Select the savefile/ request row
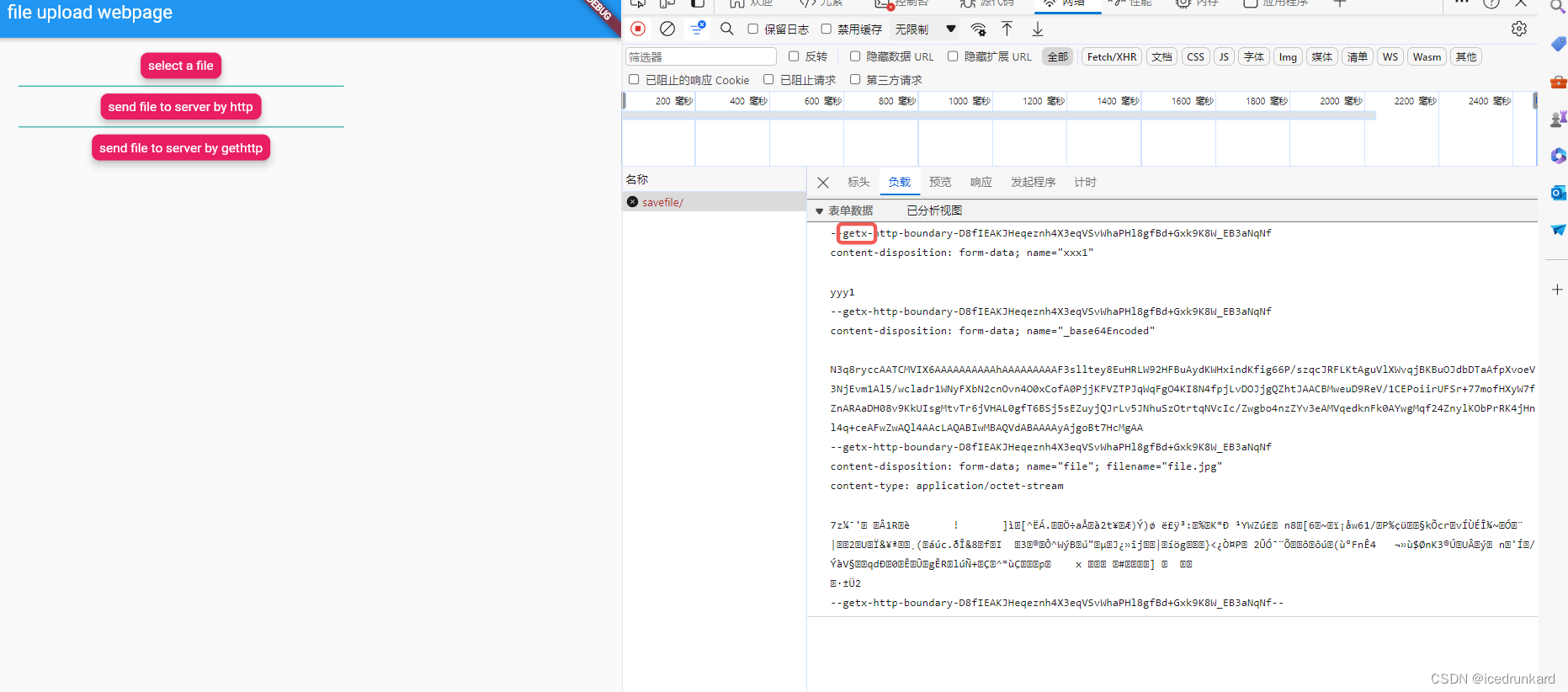1568x692 pixels. pos(714,202)
